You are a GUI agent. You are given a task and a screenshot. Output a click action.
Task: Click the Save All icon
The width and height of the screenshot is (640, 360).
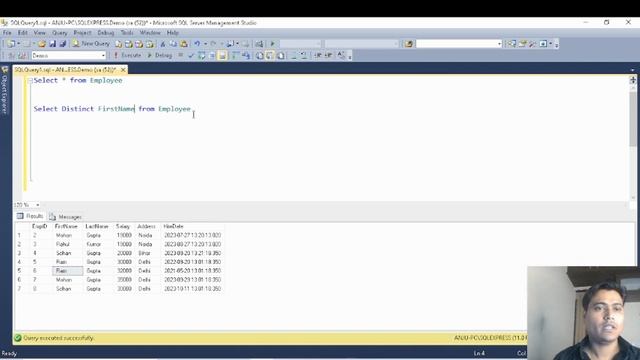[x=62, y=44]
